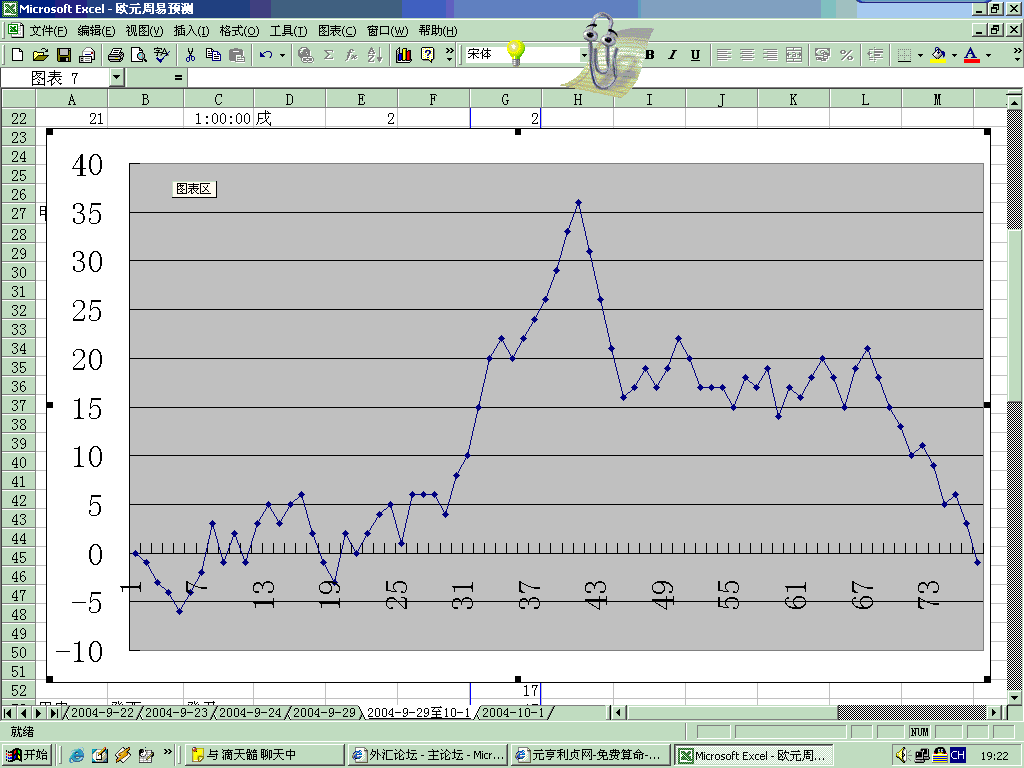Click the Office Assistant help icon
Image resolution: width=1024 pixels, height=768 pixels.
[428, 55]
